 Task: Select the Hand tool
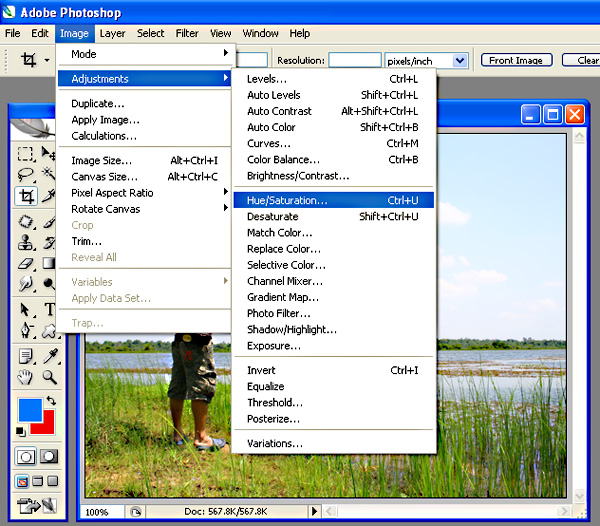[x=26, y=377]
